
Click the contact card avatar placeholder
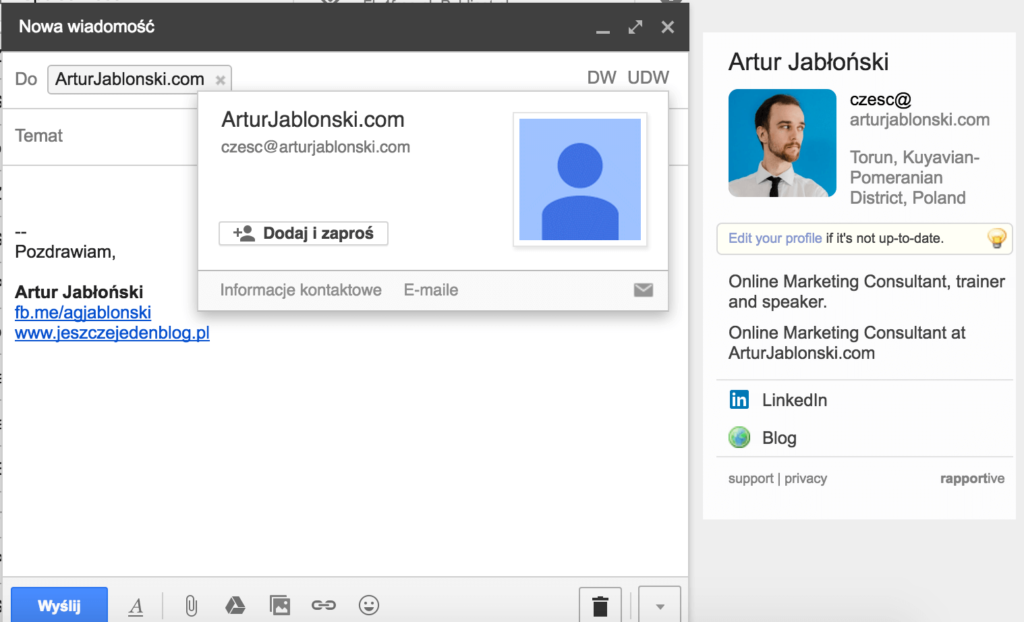[x=580, y=179]
